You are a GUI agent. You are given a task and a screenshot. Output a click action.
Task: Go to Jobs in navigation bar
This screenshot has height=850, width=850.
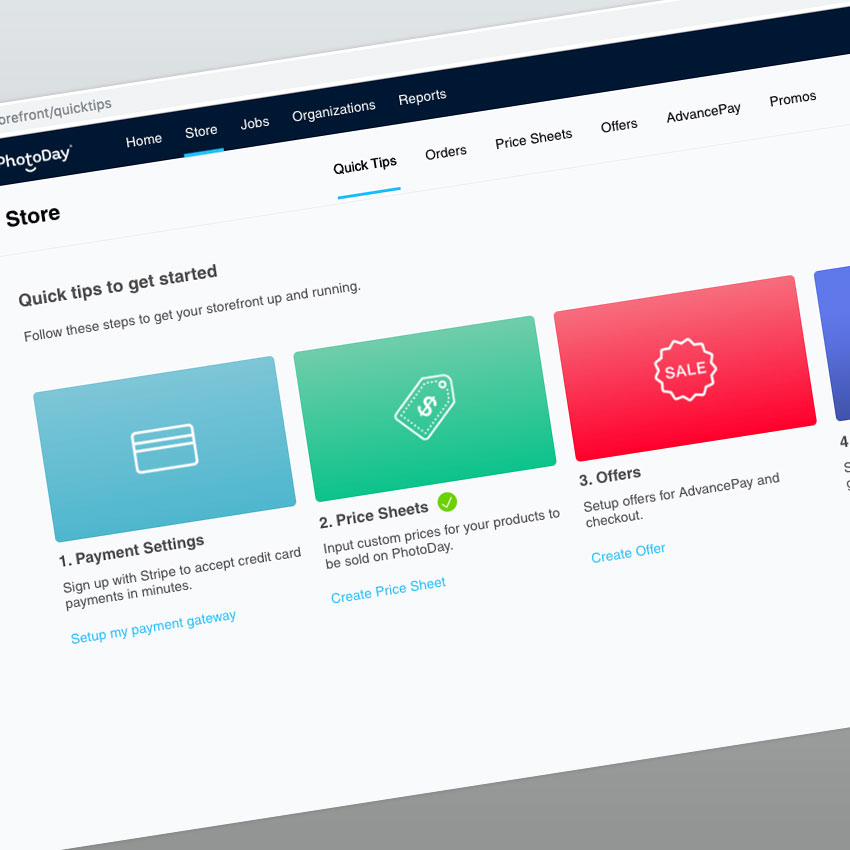pos(255,123)
